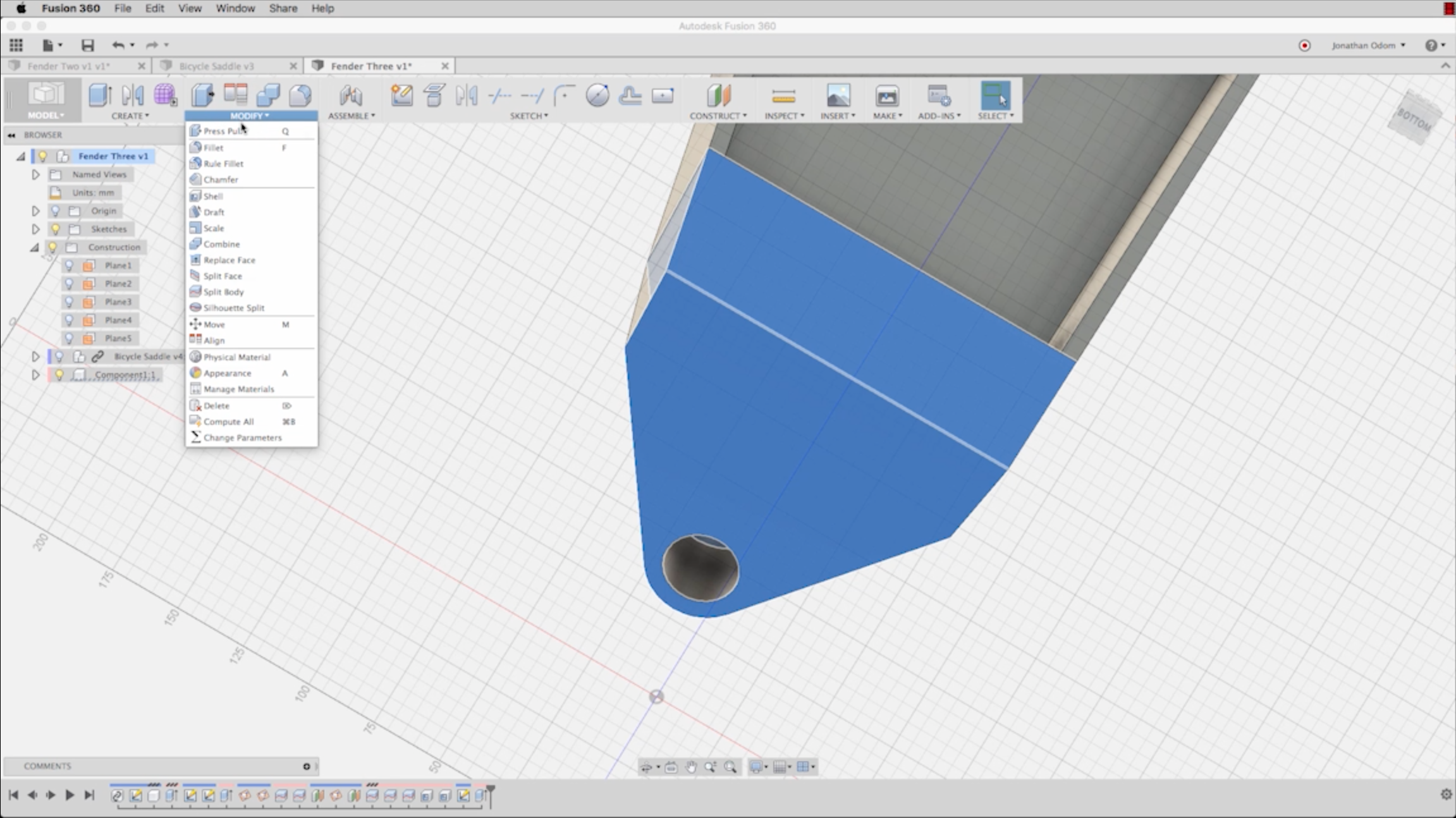Click the BOTTOM face of view cube

coord(1414,119)
